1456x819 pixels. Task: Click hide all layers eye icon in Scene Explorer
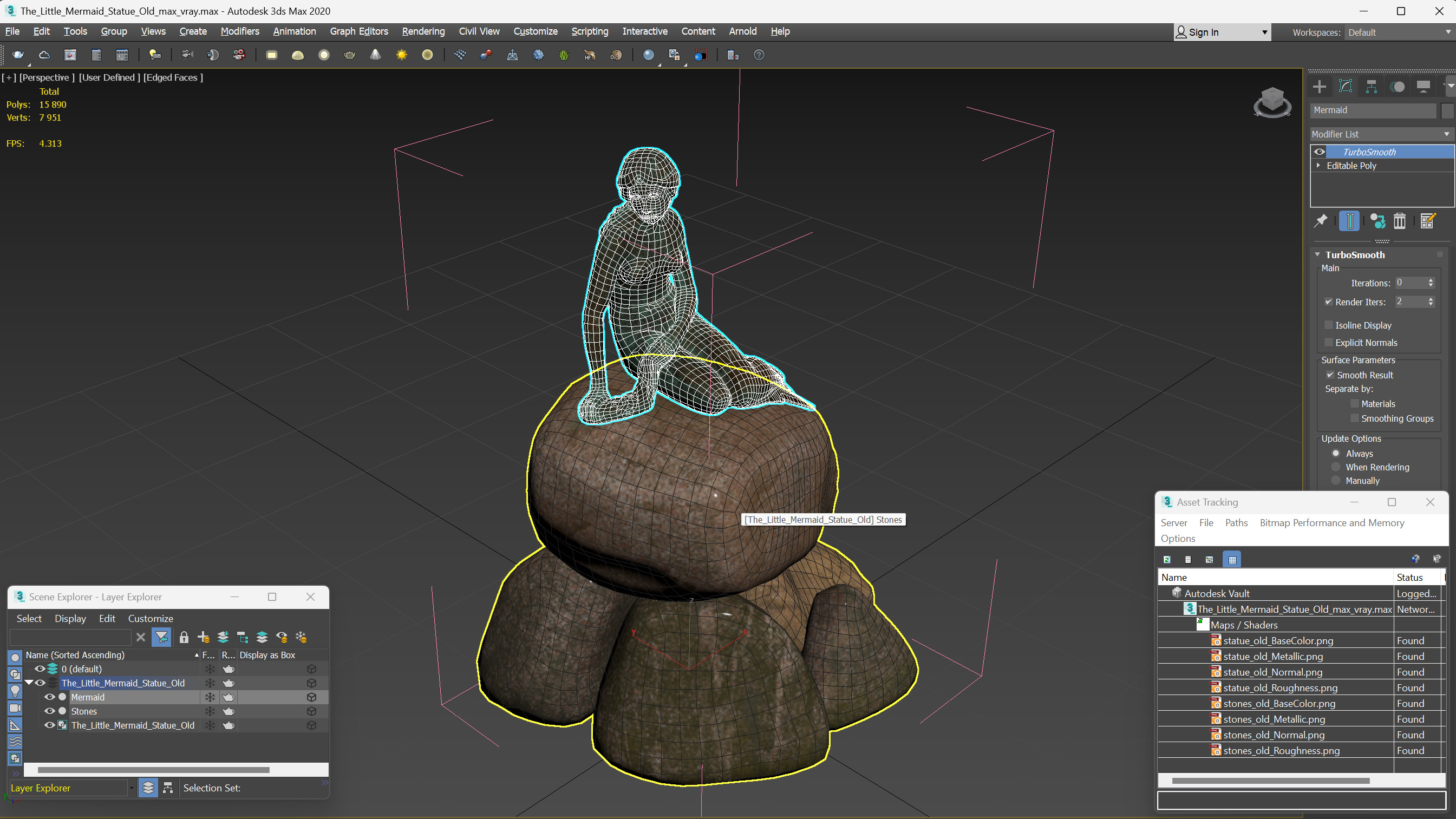click(x=282, y=638)
